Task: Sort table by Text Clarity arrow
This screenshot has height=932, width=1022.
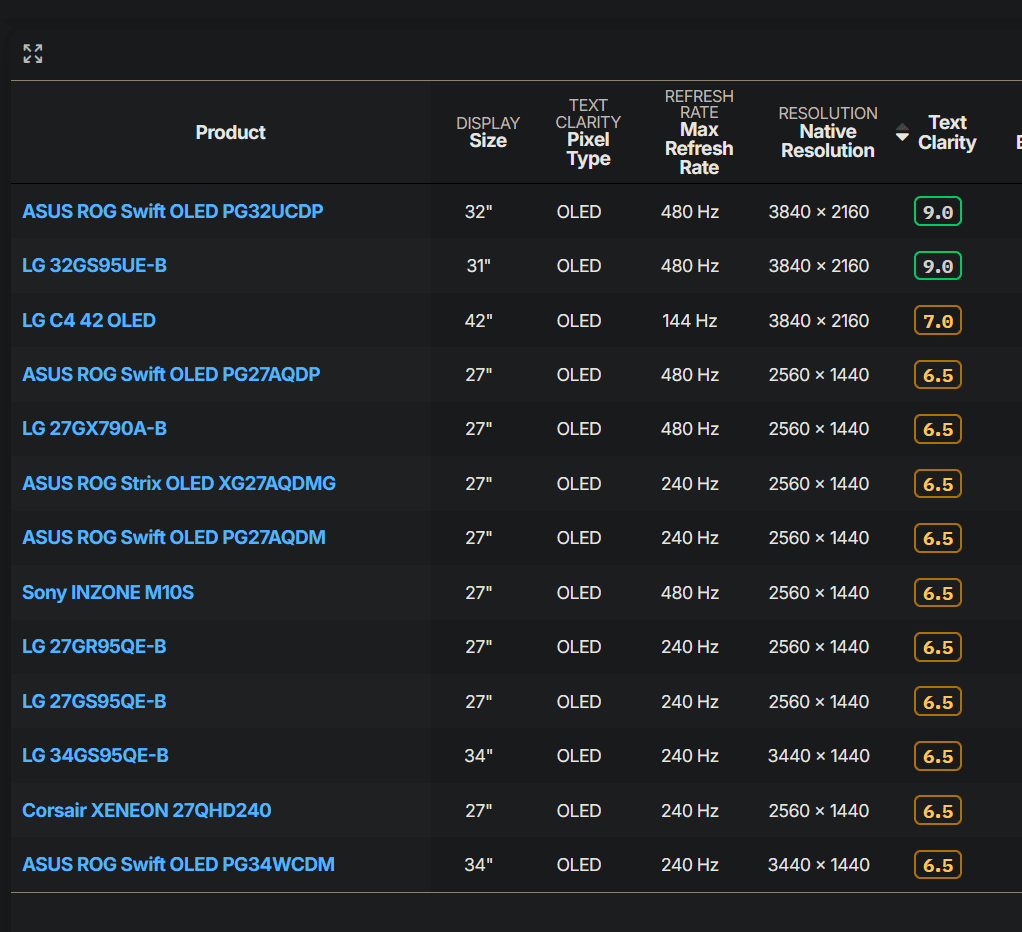Action: 902,132
